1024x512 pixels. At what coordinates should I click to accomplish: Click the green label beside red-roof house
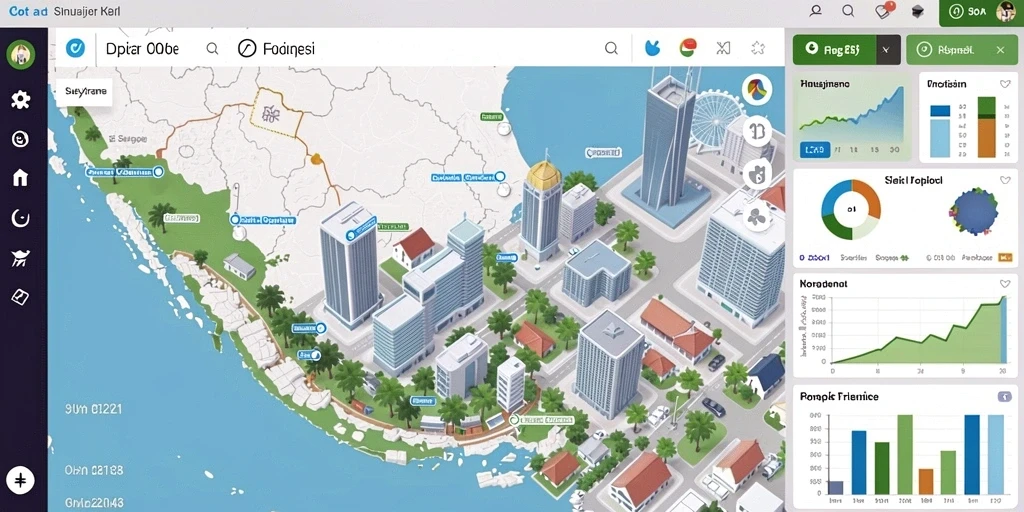click(x=393, y=227)
